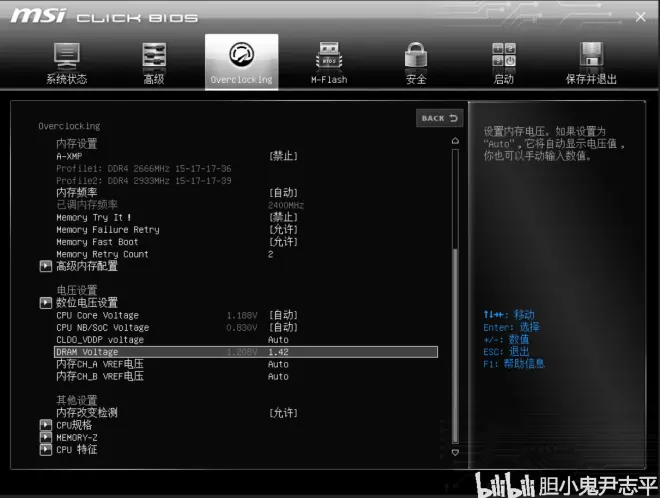Expand the CPU 特征 submenu arrow
Image resolution: width=660 pixels, height=498 pixels.
pos(45,450)
